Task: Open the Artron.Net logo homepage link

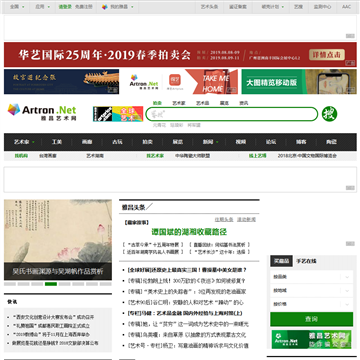Action: pyautogui.click(x=42, y=112)
